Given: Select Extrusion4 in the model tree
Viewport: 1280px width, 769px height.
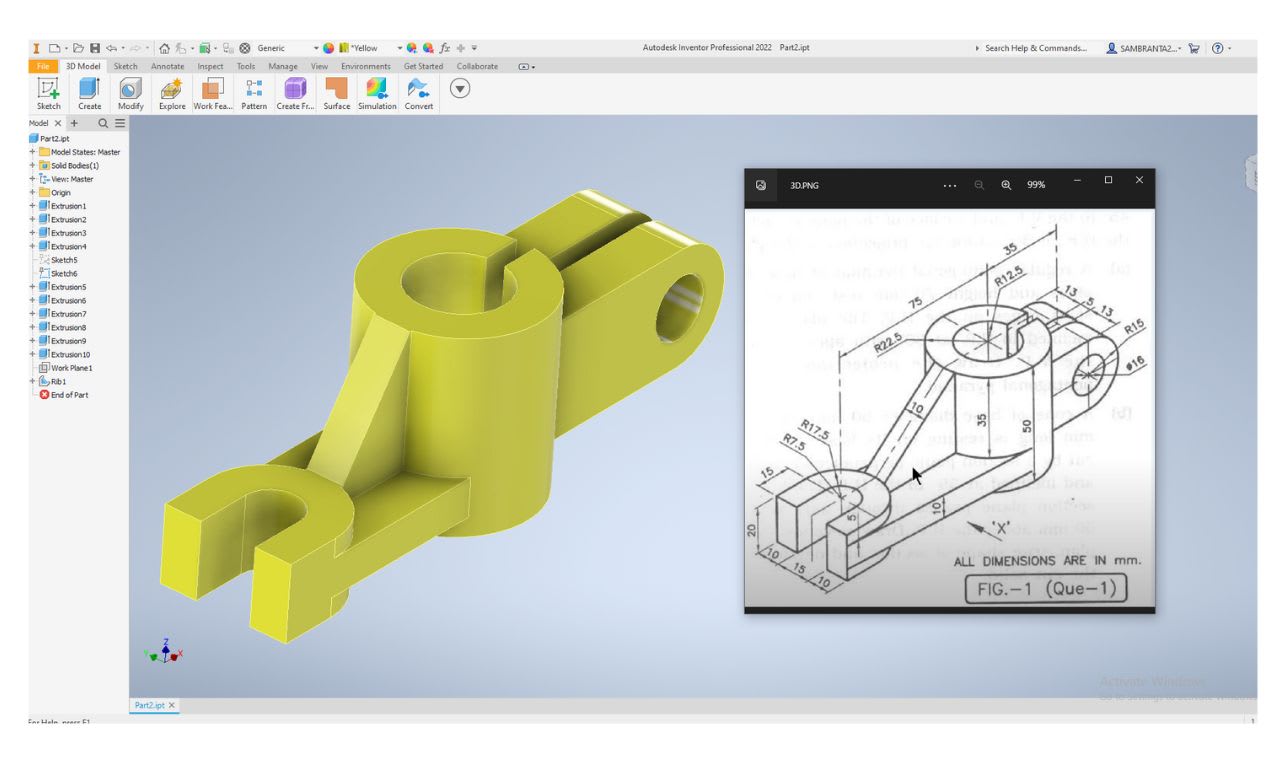Looking at the screenshot, I should point(68,246).
